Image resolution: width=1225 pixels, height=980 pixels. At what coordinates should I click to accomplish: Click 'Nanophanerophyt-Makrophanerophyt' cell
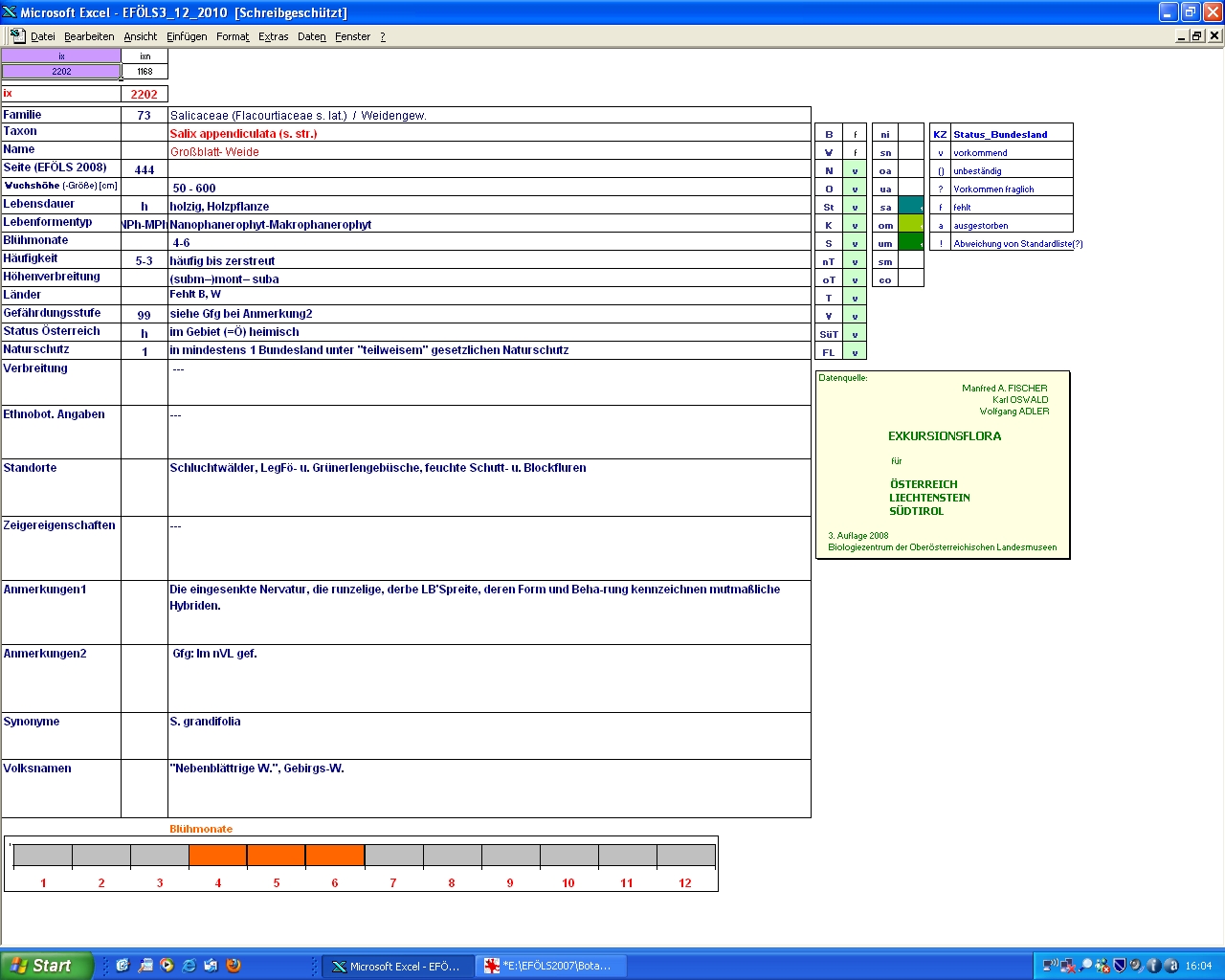[489, 224]
